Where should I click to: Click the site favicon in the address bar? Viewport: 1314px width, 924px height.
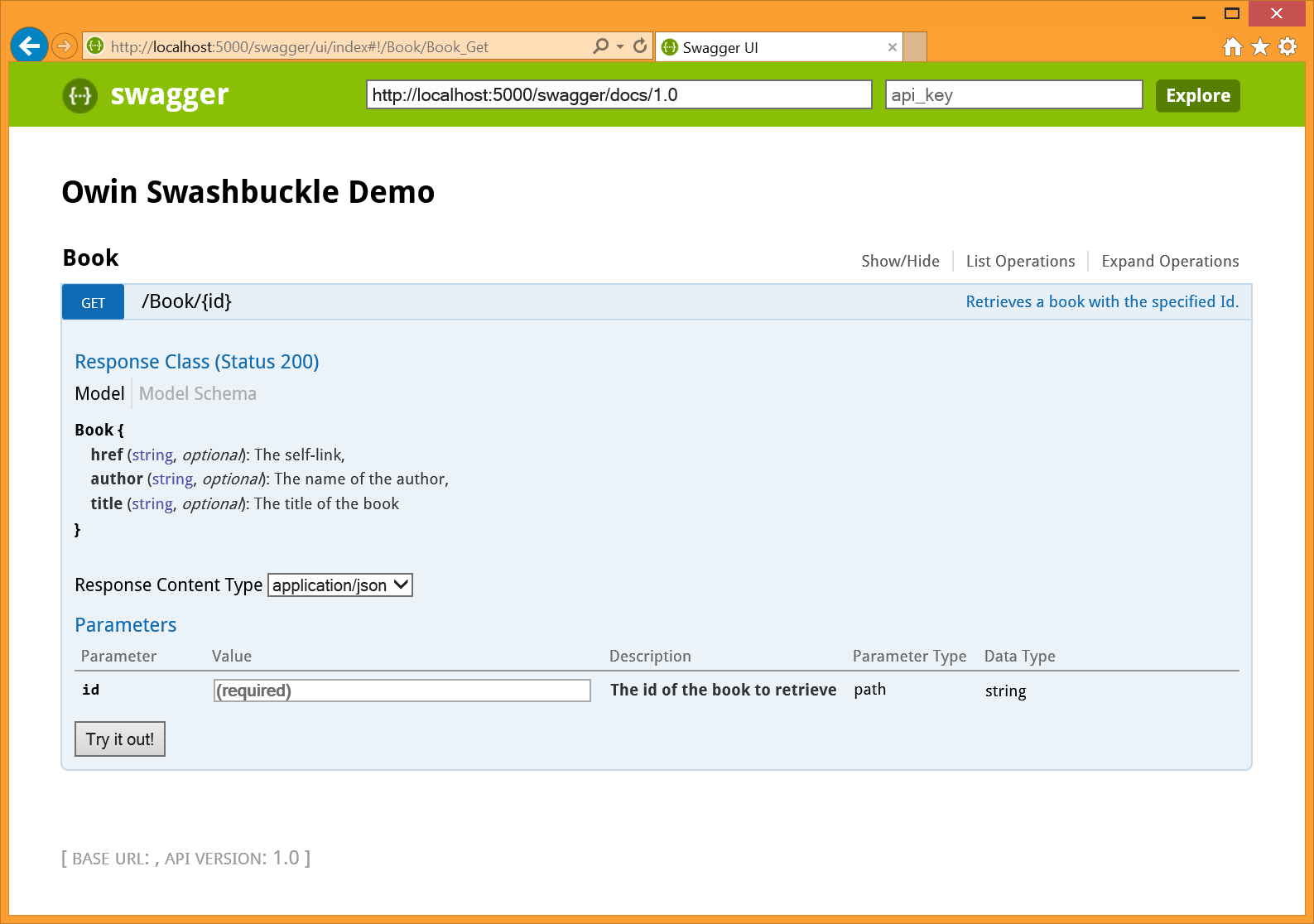point(95,46)
